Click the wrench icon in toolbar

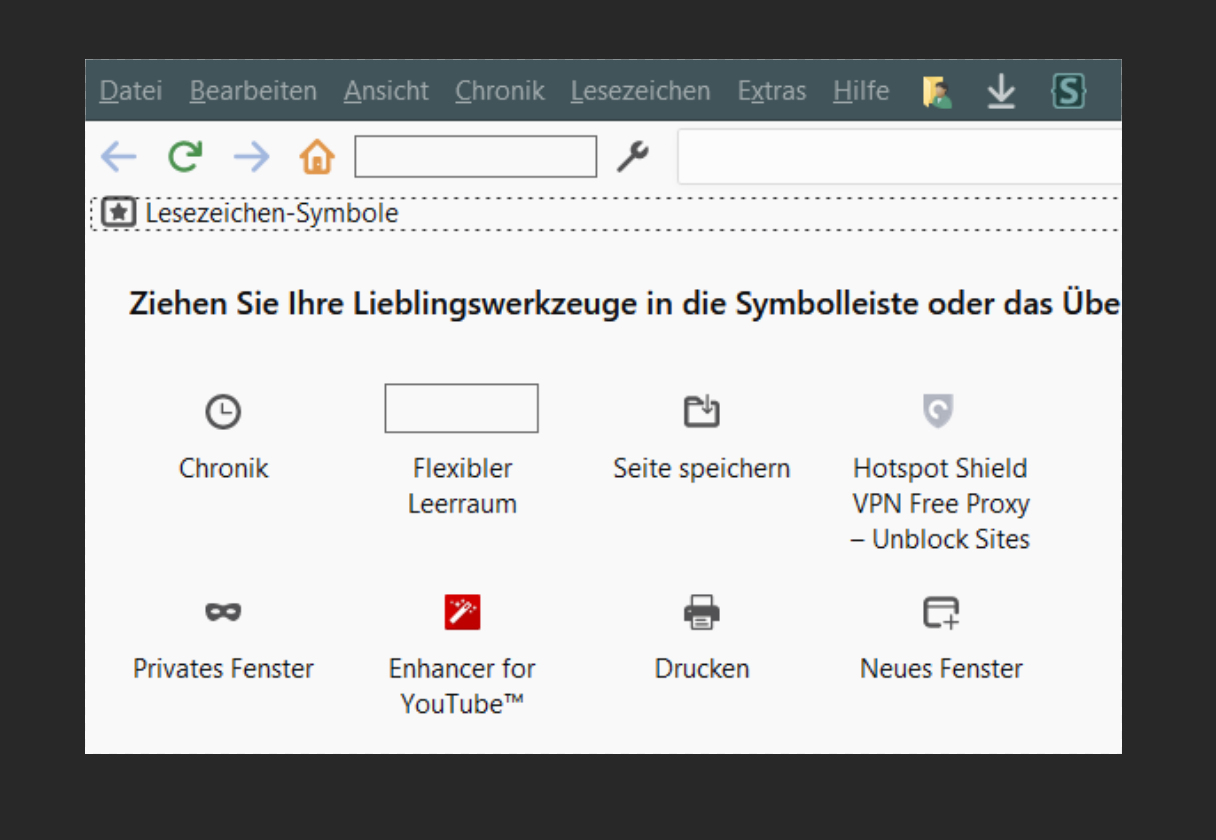click(x=632, y=156)
